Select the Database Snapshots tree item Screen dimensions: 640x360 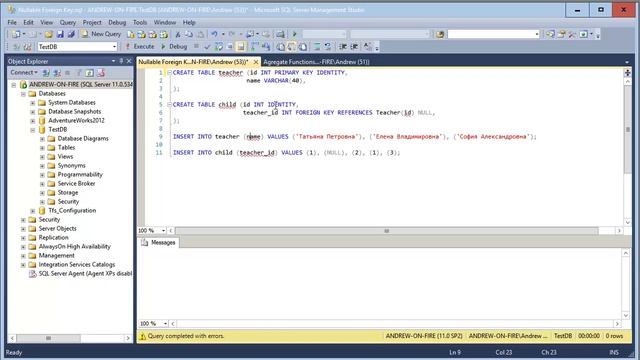(74, 111)
